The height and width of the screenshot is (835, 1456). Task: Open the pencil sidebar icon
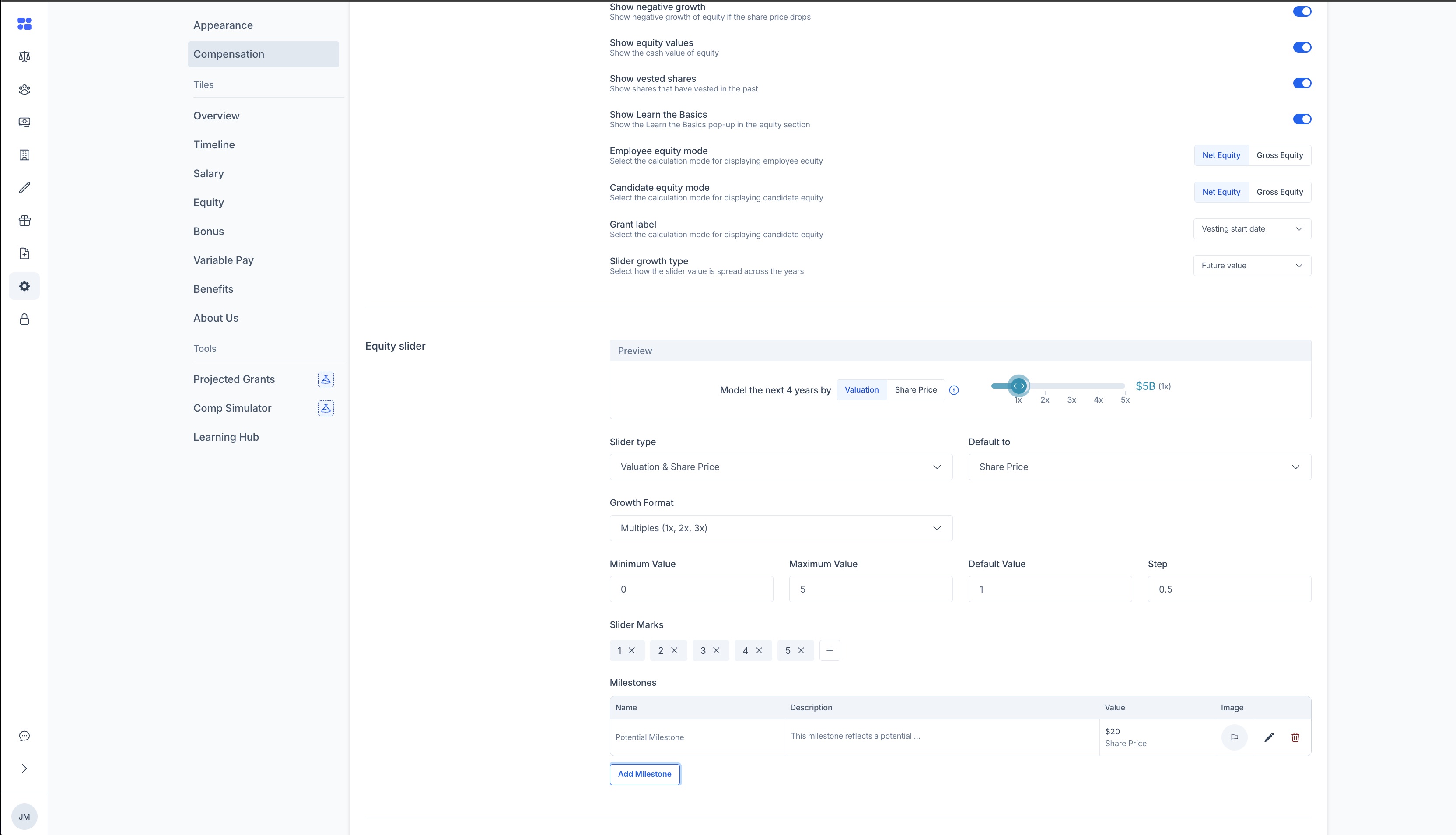[x=24, y=188]
